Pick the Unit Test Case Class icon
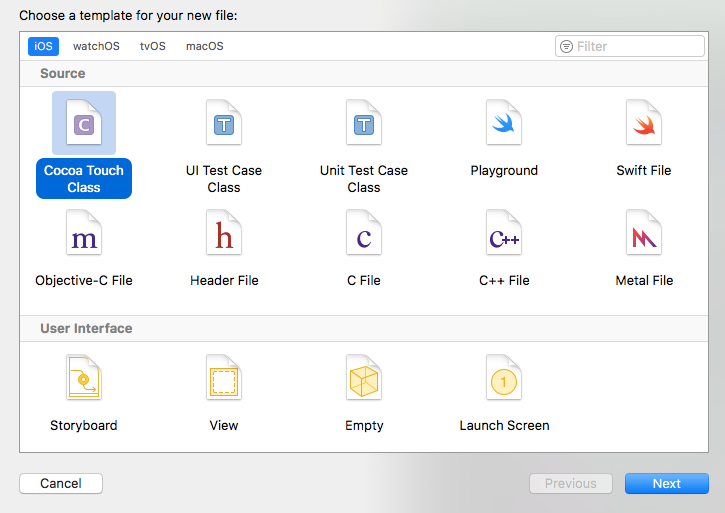 [x=364, y=123]
